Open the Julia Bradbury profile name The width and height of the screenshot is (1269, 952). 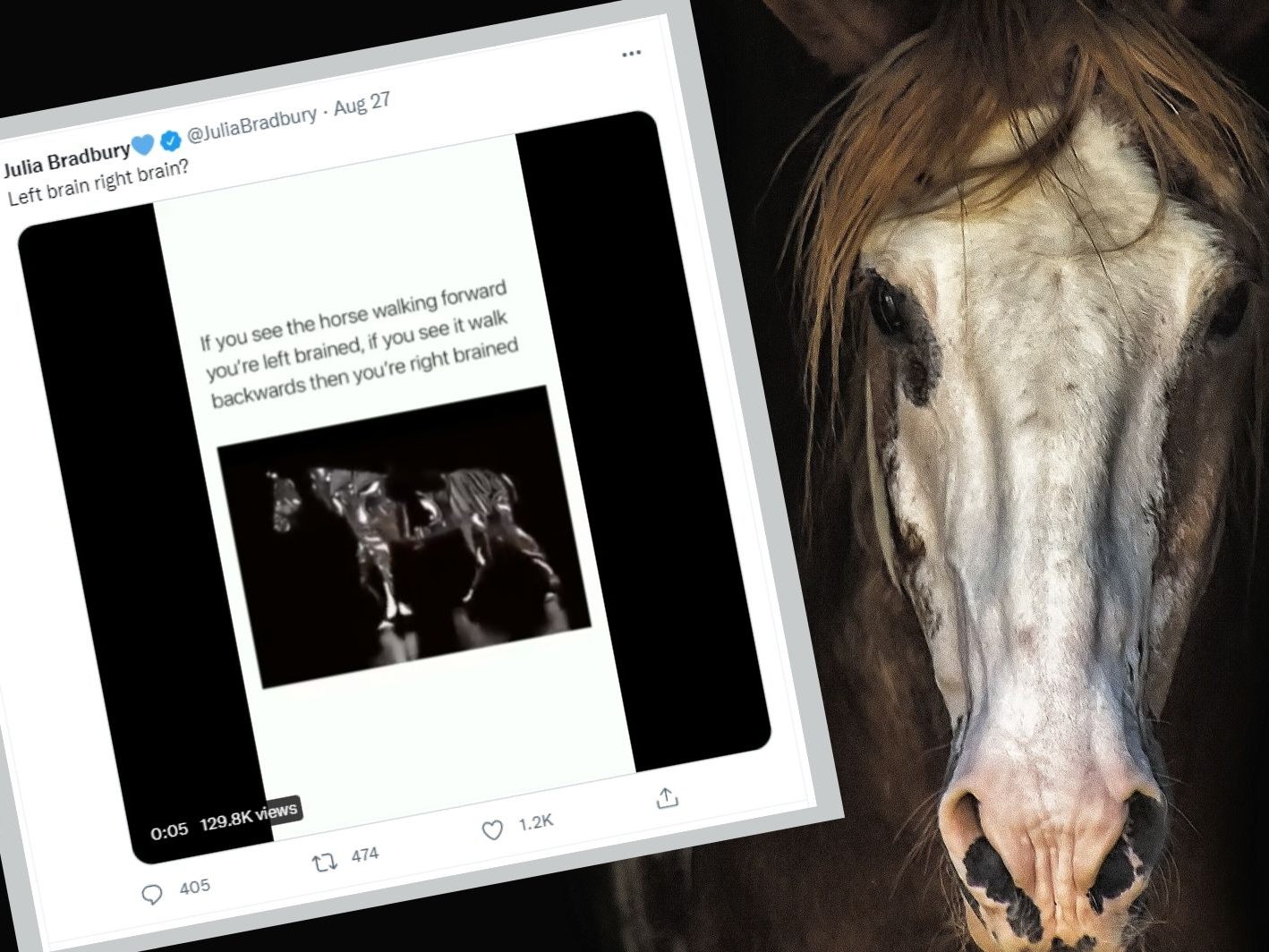tap(67, 161)
